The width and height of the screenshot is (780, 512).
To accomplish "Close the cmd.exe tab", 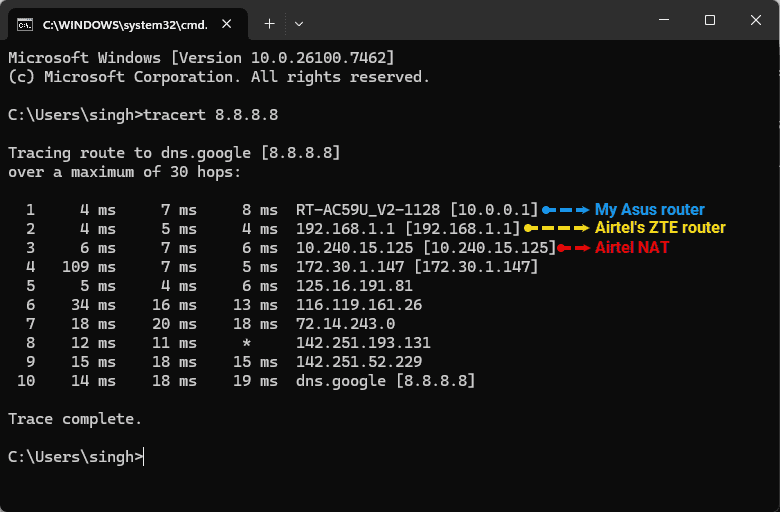I will coord(228,22).
